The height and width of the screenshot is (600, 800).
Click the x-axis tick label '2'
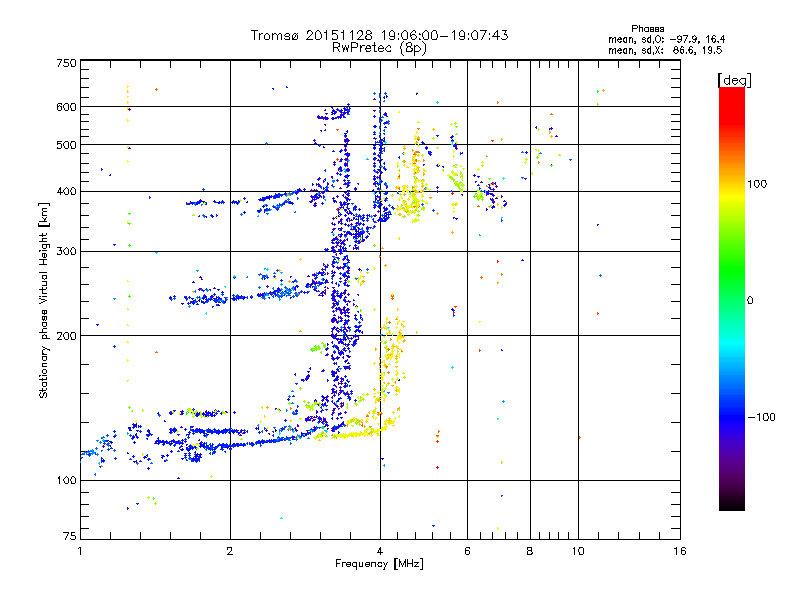(x=230, y=551)
